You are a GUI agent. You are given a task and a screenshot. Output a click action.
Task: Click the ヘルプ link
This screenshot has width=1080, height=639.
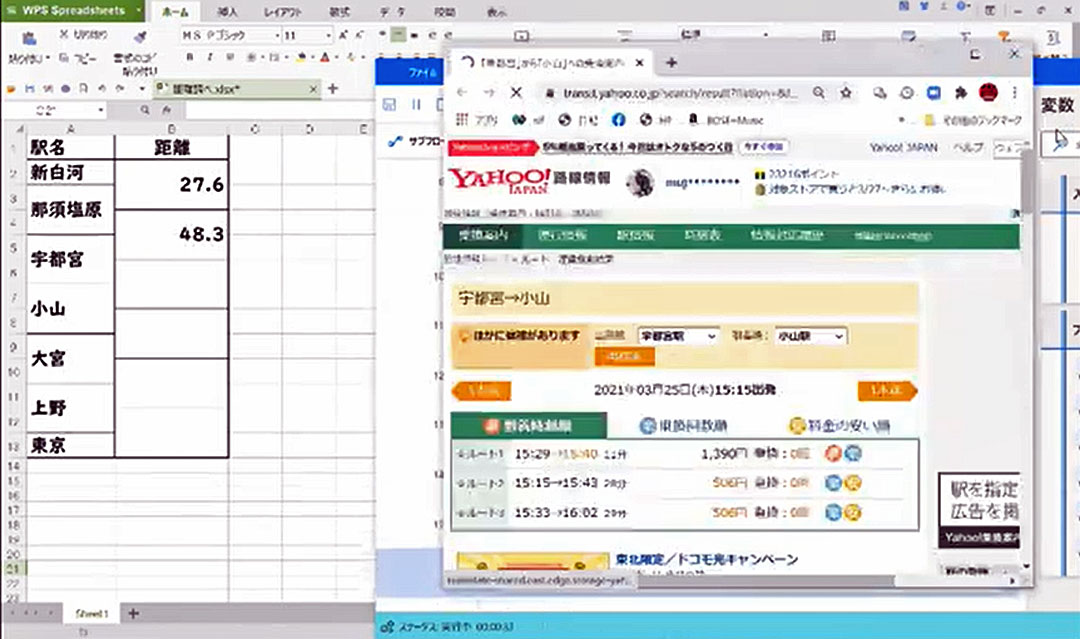point(967,147)
